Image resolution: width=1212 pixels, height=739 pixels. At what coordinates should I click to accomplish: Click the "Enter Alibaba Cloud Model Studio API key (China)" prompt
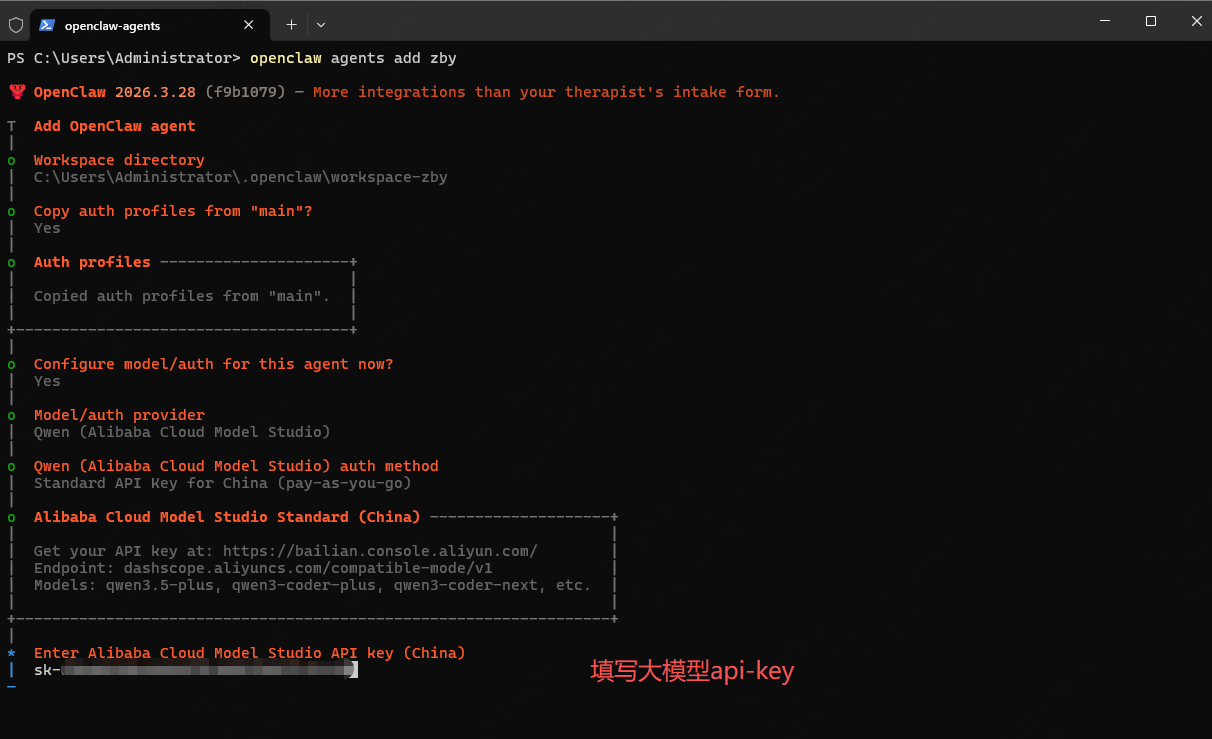pyautogui.click(x=249, y=653)
